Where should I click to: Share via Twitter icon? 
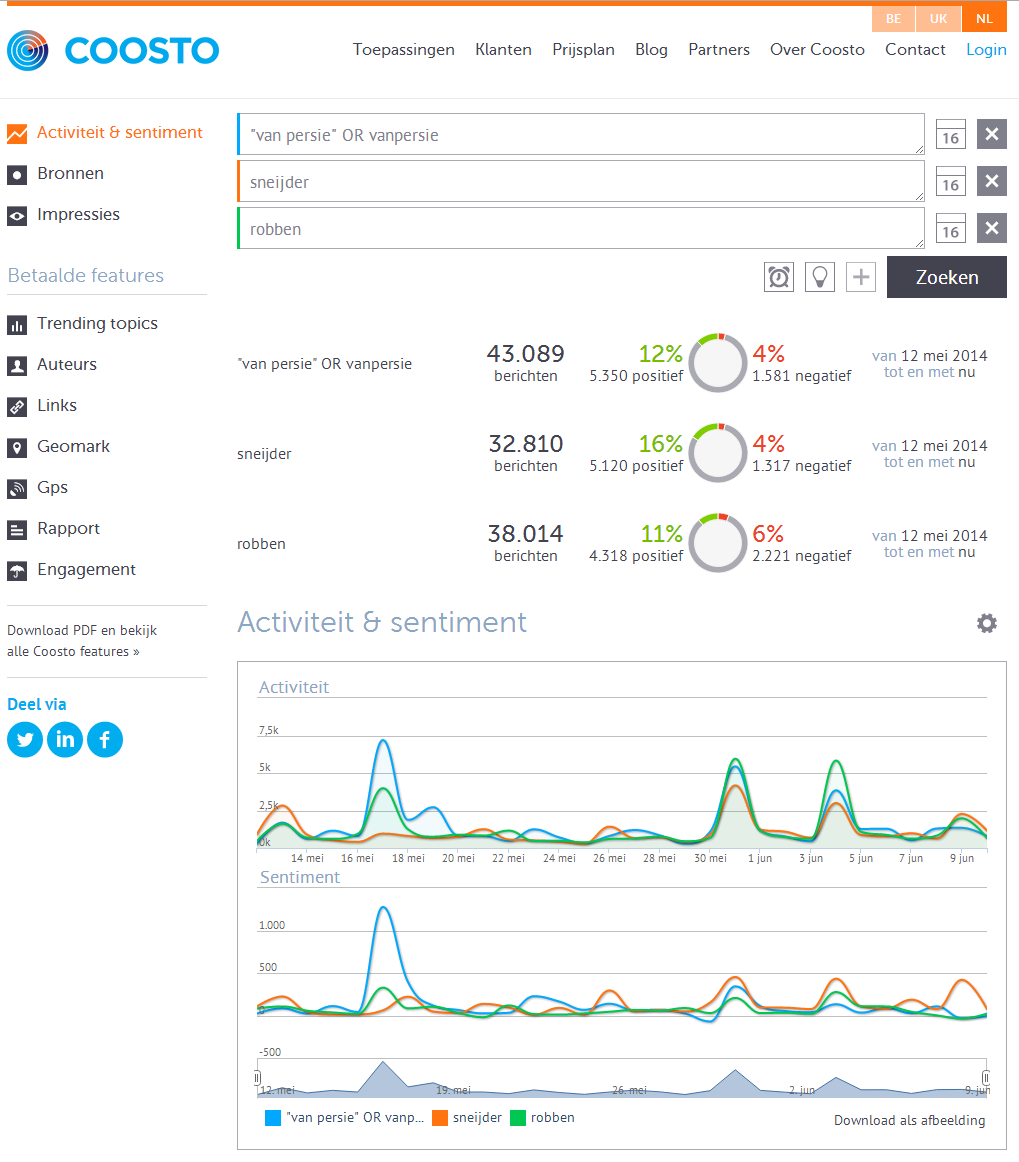[x=25, y=740]
